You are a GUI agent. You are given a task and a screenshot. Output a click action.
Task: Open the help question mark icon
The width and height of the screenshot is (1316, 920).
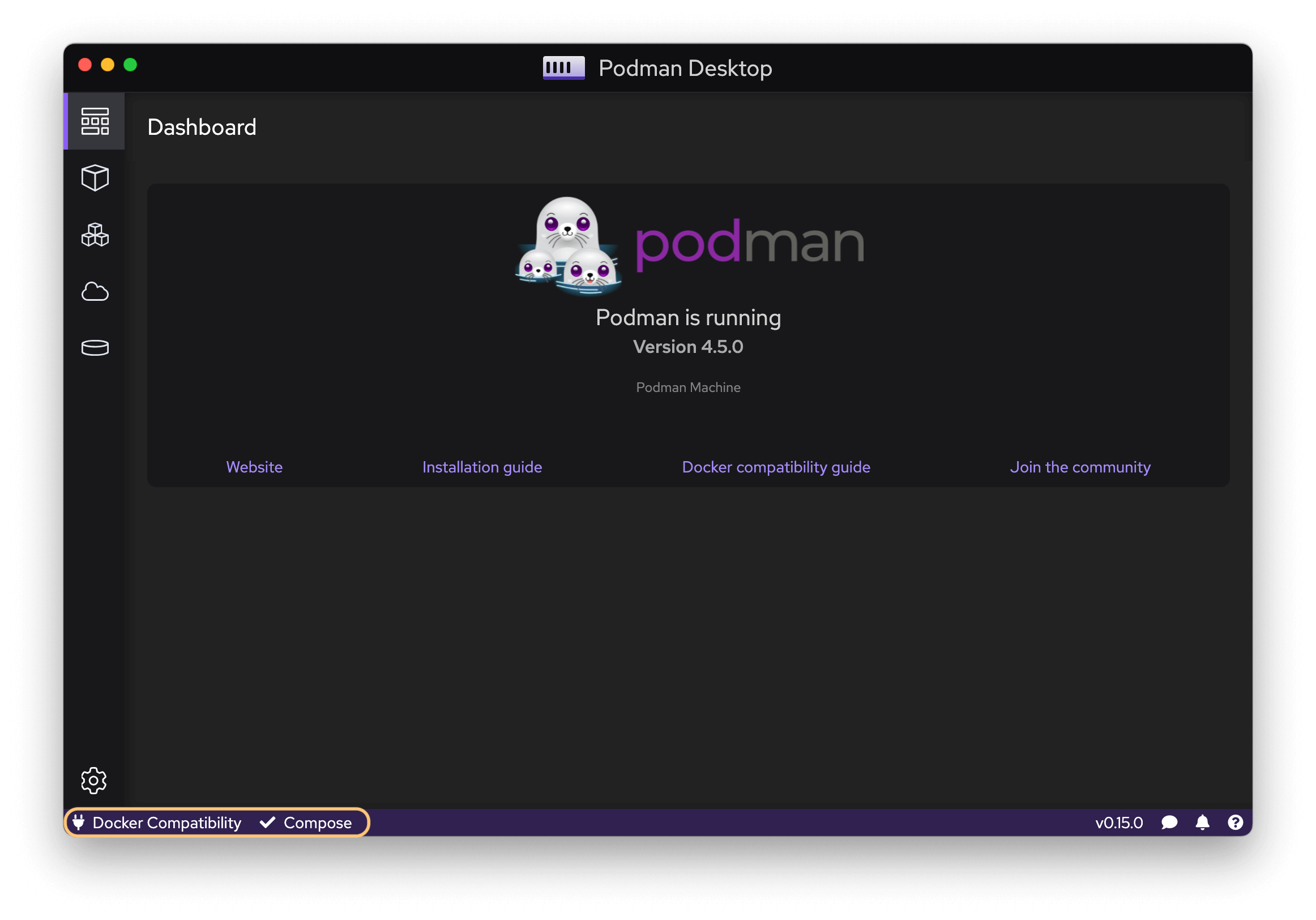coord(1235,823)
